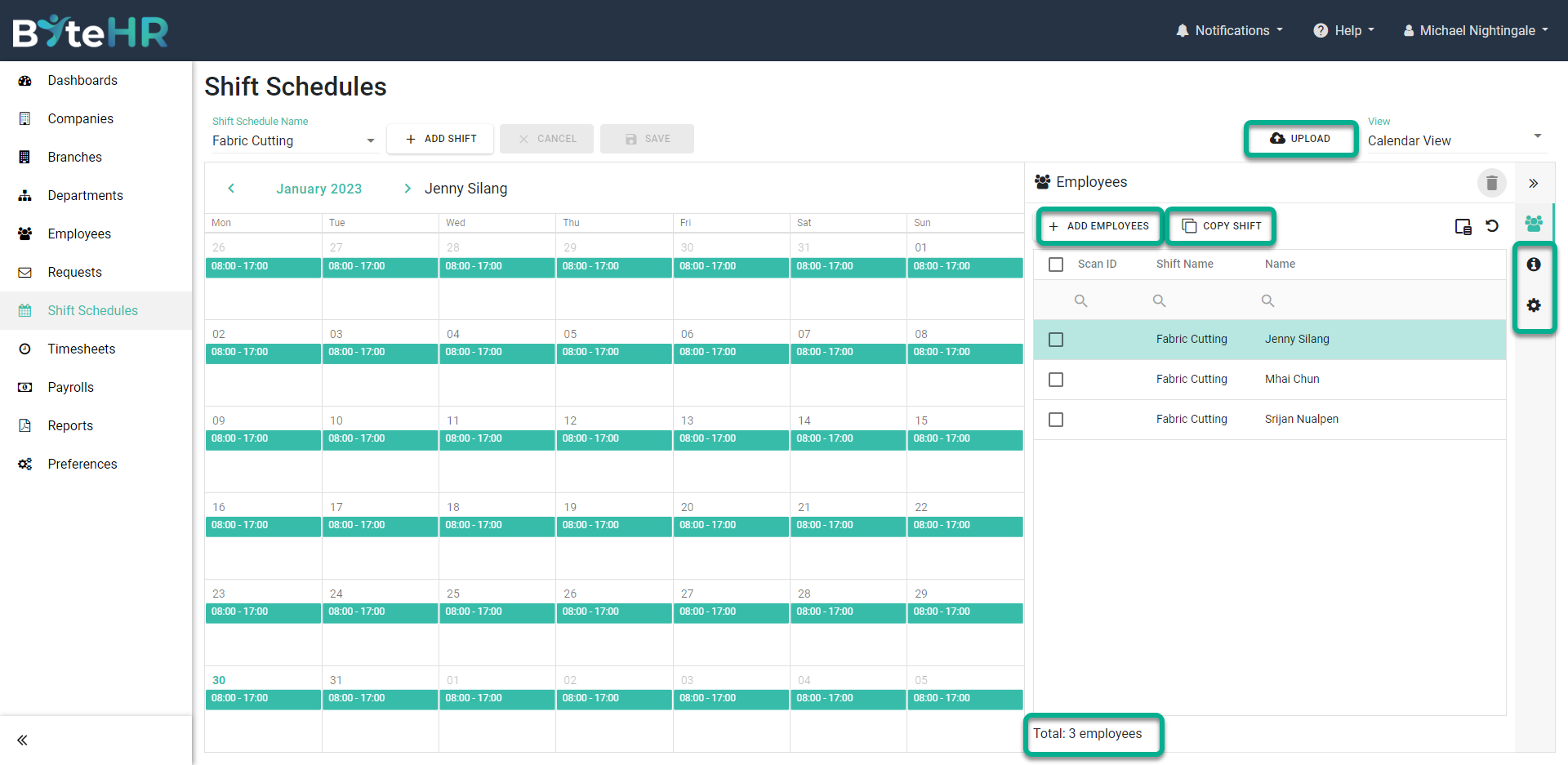Click the Timesheets clock icon

click(x=24, y=349)
